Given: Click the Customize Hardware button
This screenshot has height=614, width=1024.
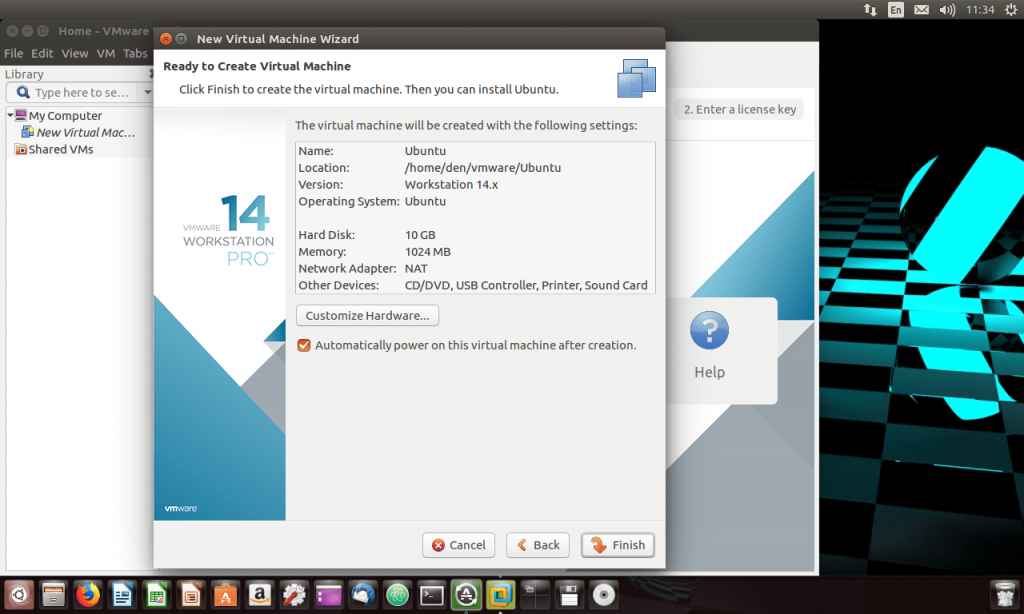Looking at the screenshot, I should point(367,315).
